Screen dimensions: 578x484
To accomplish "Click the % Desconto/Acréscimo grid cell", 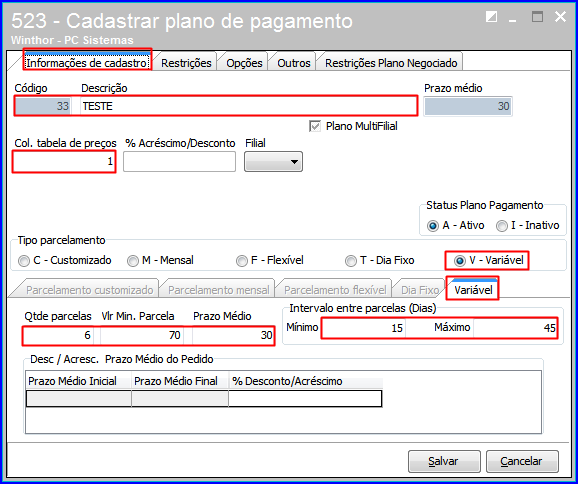I will coord(305,399).
